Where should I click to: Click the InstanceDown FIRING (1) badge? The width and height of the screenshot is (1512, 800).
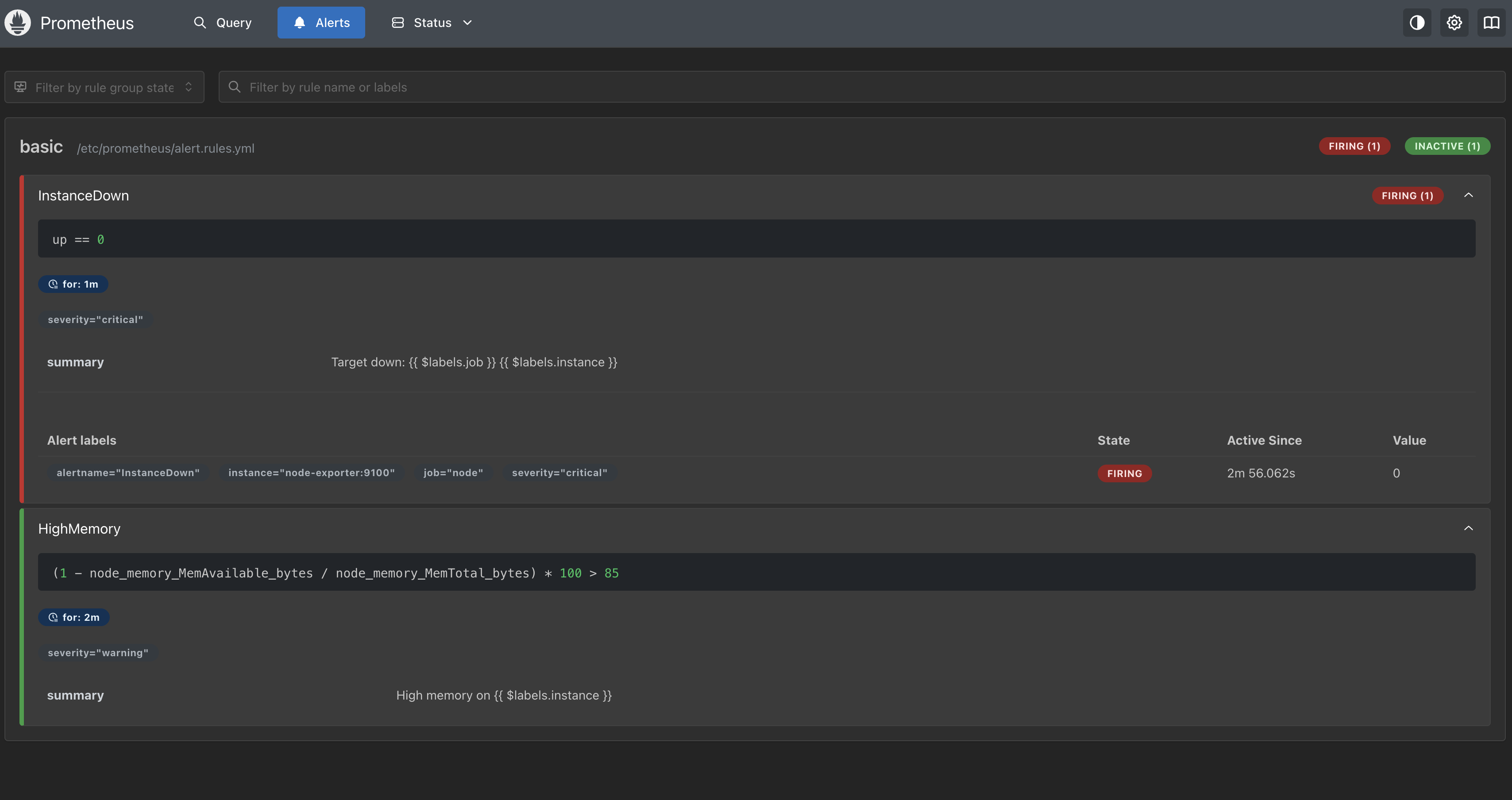(x=1407, y=196)
